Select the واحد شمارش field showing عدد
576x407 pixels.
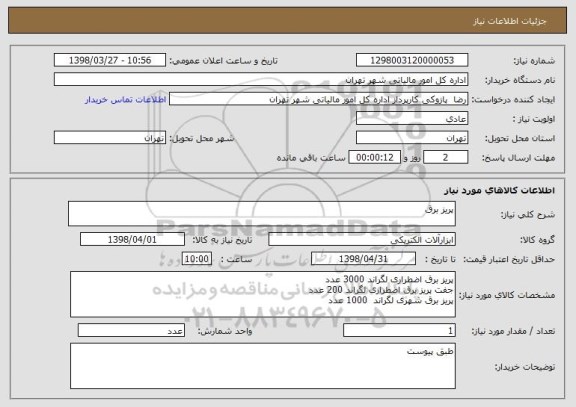click(x=131, y=330)
